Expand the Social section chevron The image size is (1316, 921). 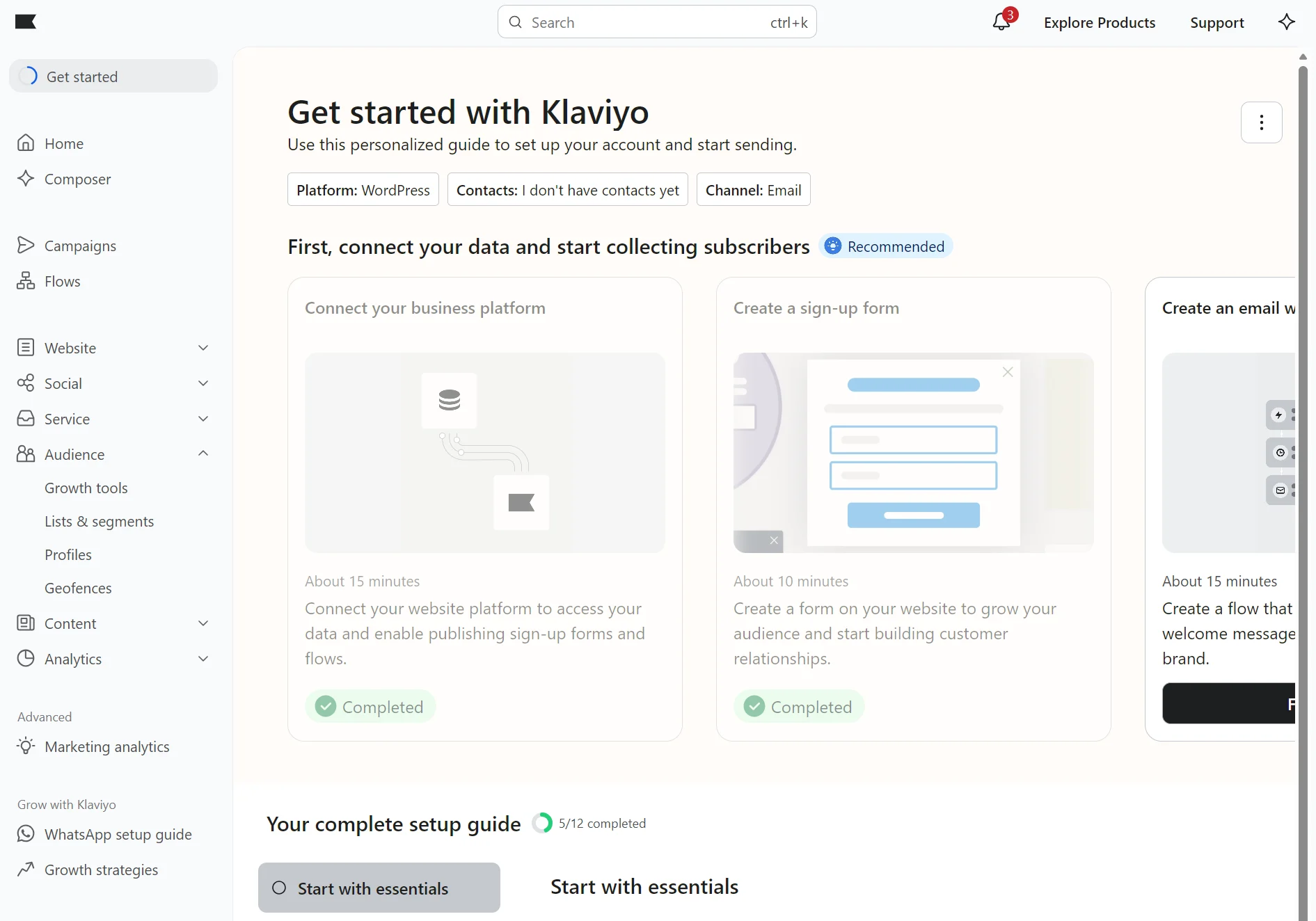pos(203,383)
